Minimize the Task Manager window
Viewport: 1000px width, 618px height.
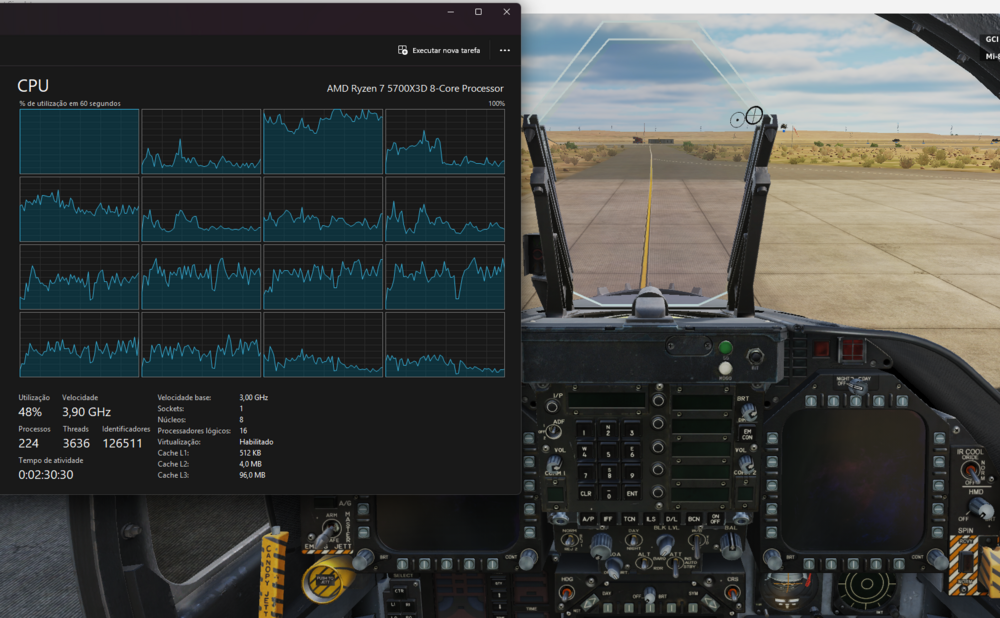pyautogui.click(x=450, y=11)
